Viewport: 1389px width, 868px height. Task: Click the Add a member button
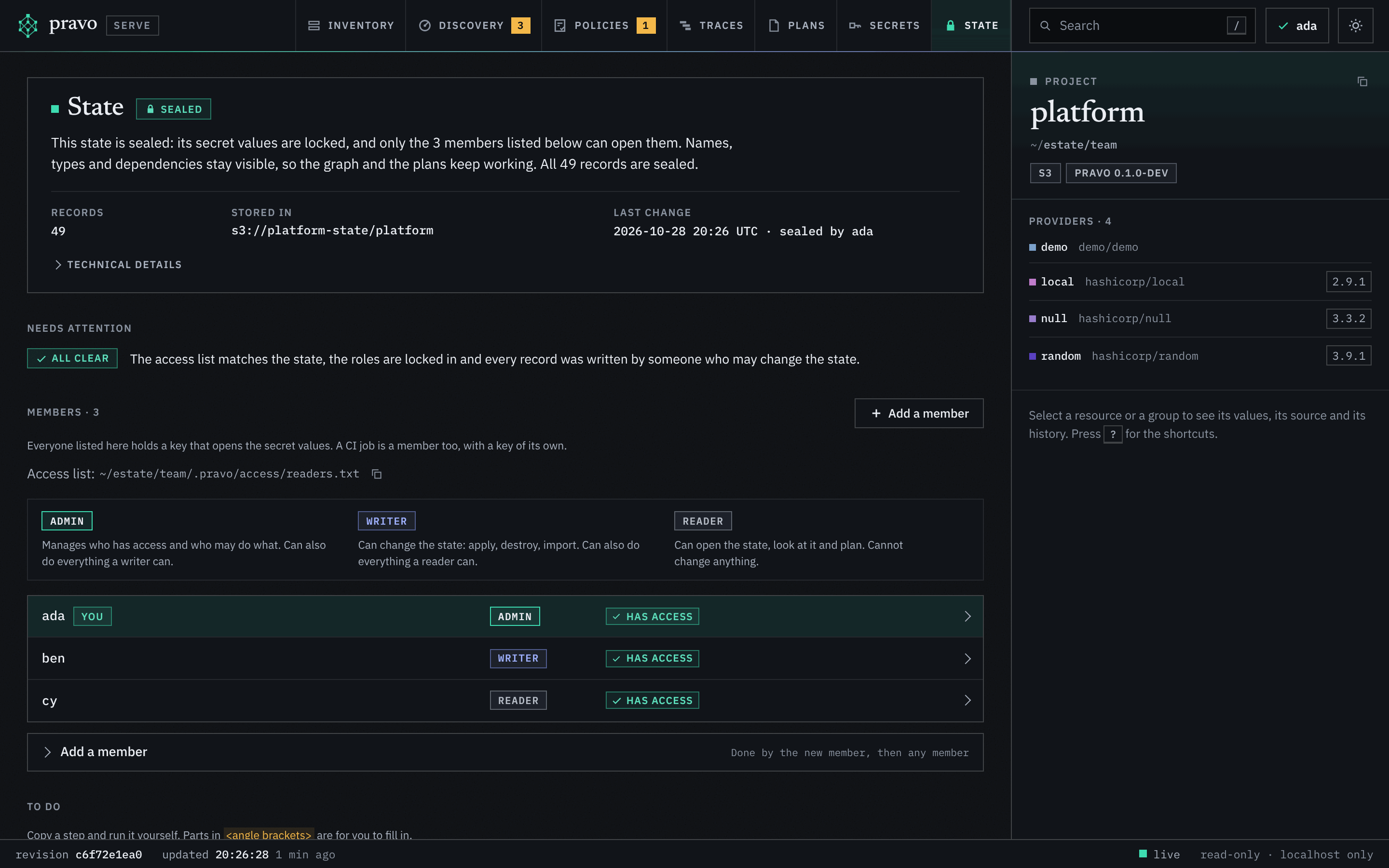click(918, 413)
